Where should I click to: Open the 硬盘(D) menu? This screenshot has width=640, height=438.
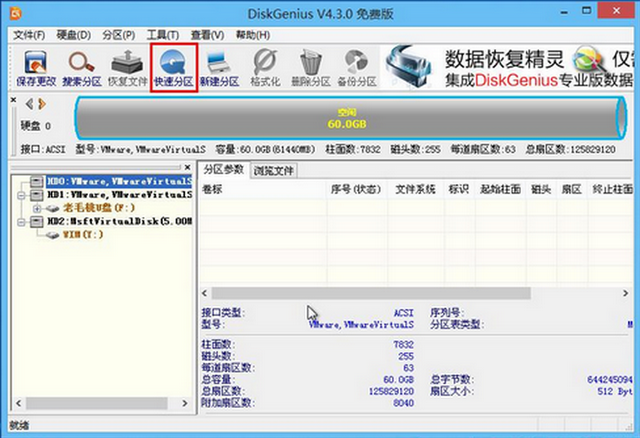(x=73, y=35)
